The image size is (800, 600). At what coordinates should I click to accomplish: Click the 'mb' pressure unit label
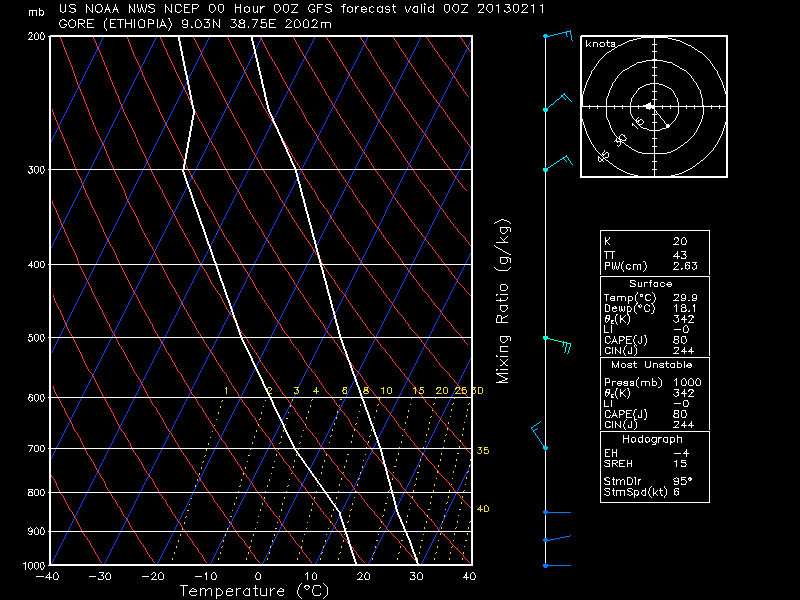(x=36, y=12)
